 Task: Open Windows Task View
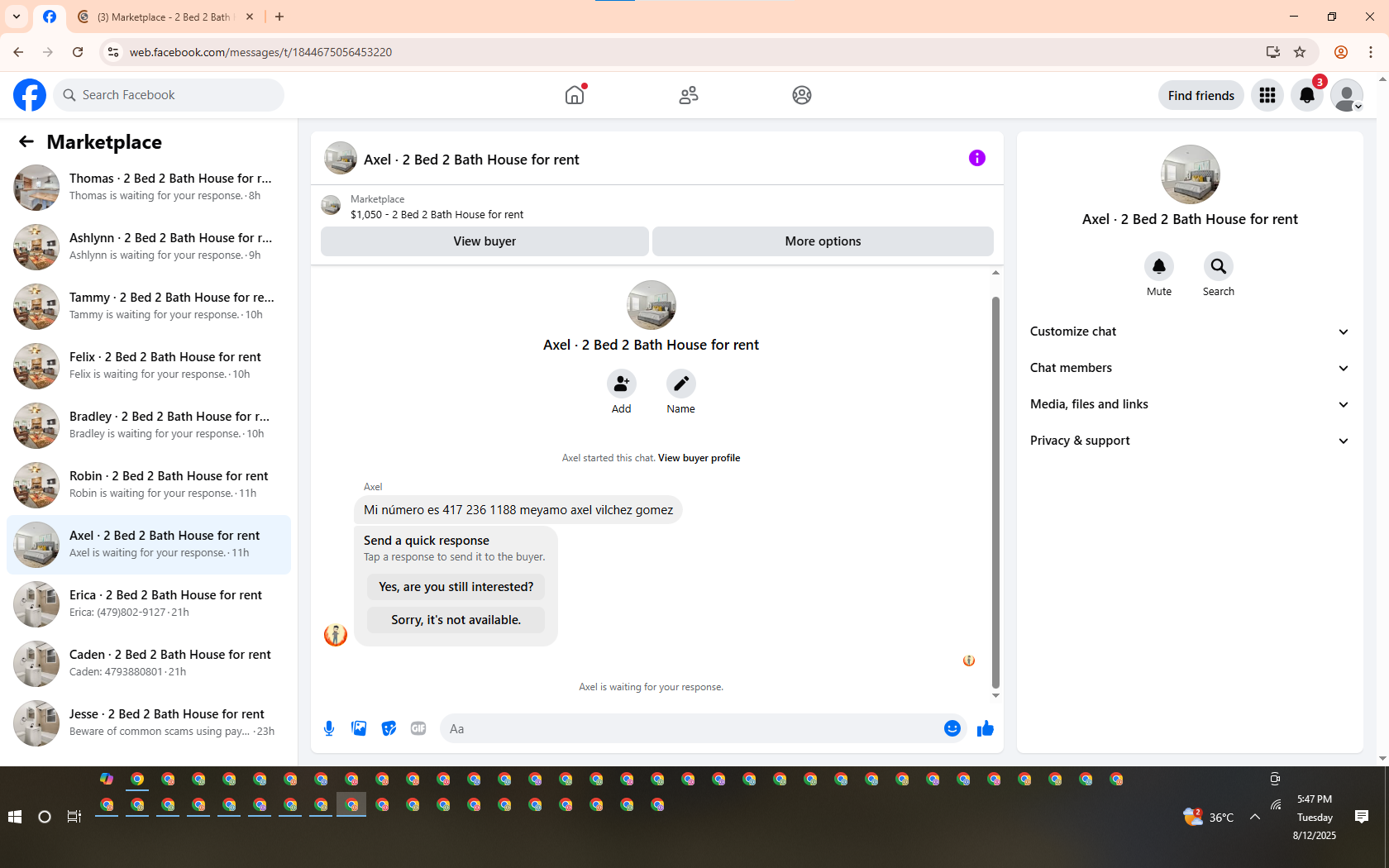coord(74,817)
